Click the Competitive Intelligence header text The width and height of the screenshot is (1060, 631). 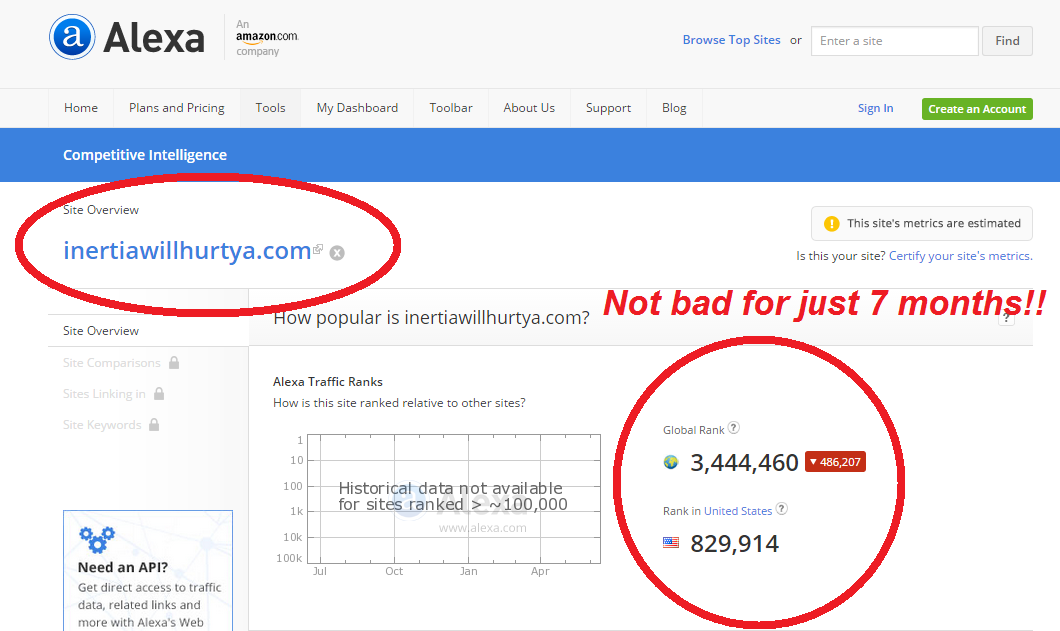145,155
